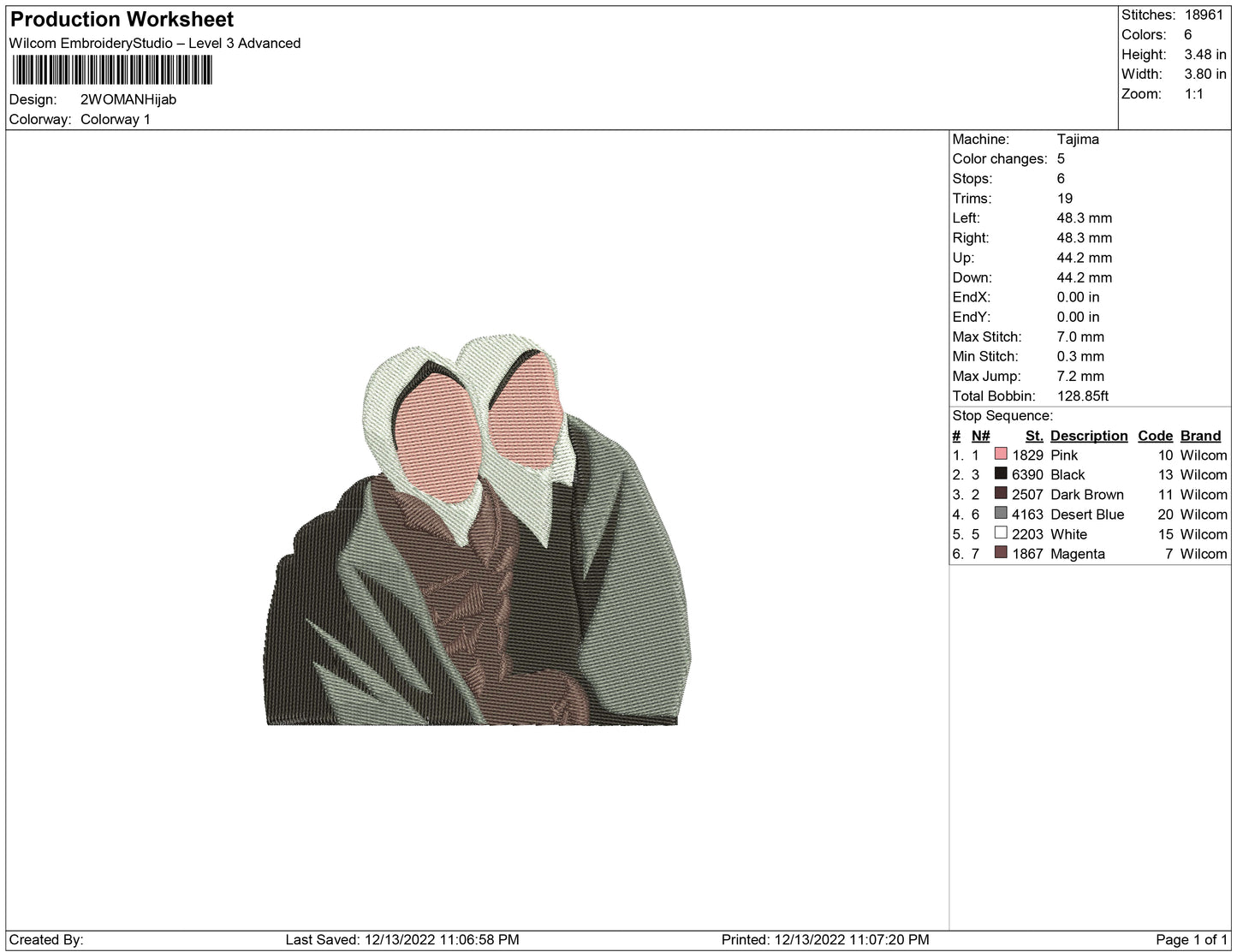Pick the Magenta thread color swatch

click(x=1001, y=553)
